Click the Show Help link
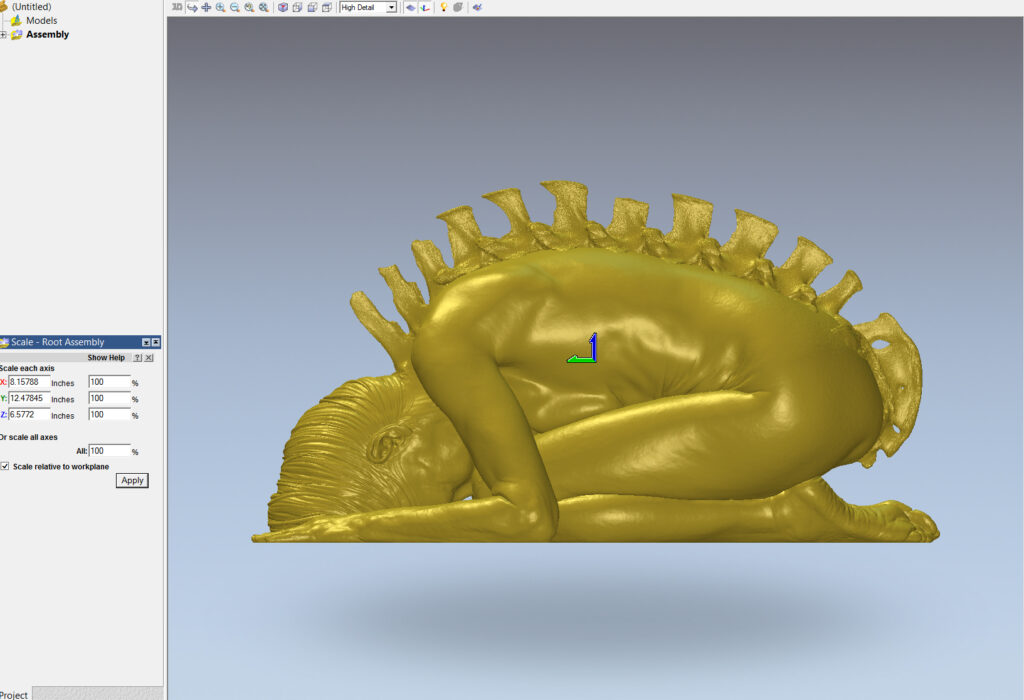1024x700 pixels. [106, 357]
